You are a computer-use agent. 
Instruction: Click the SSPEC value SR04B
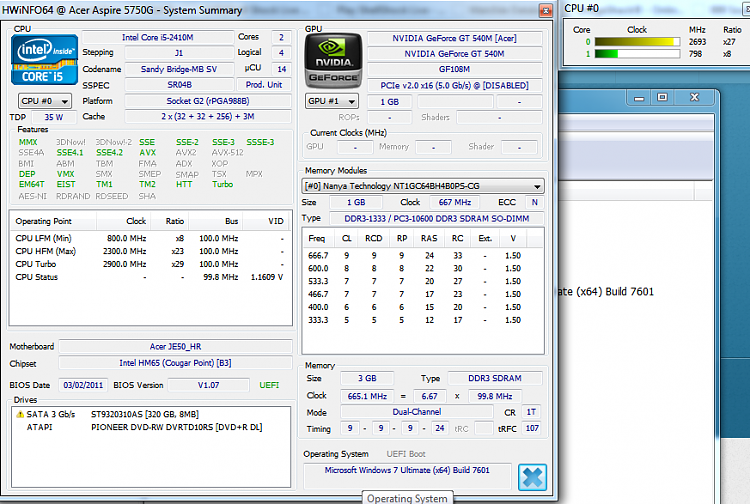[x=179, y=85]
